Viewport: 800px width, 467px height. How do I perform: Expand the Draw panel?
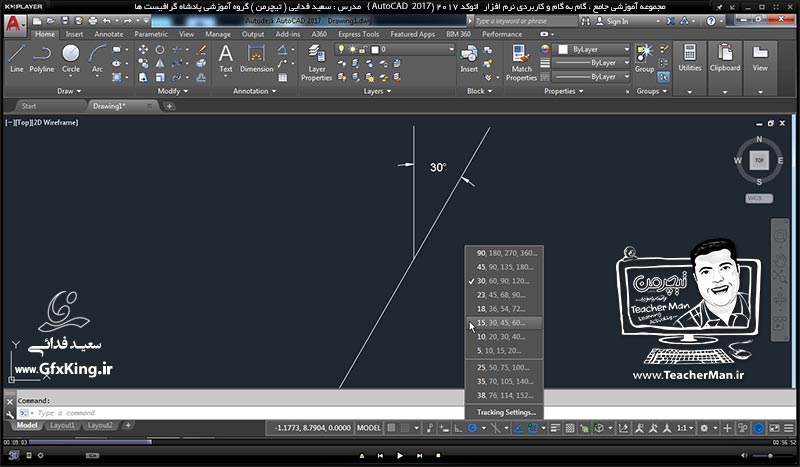coord(69,91)
